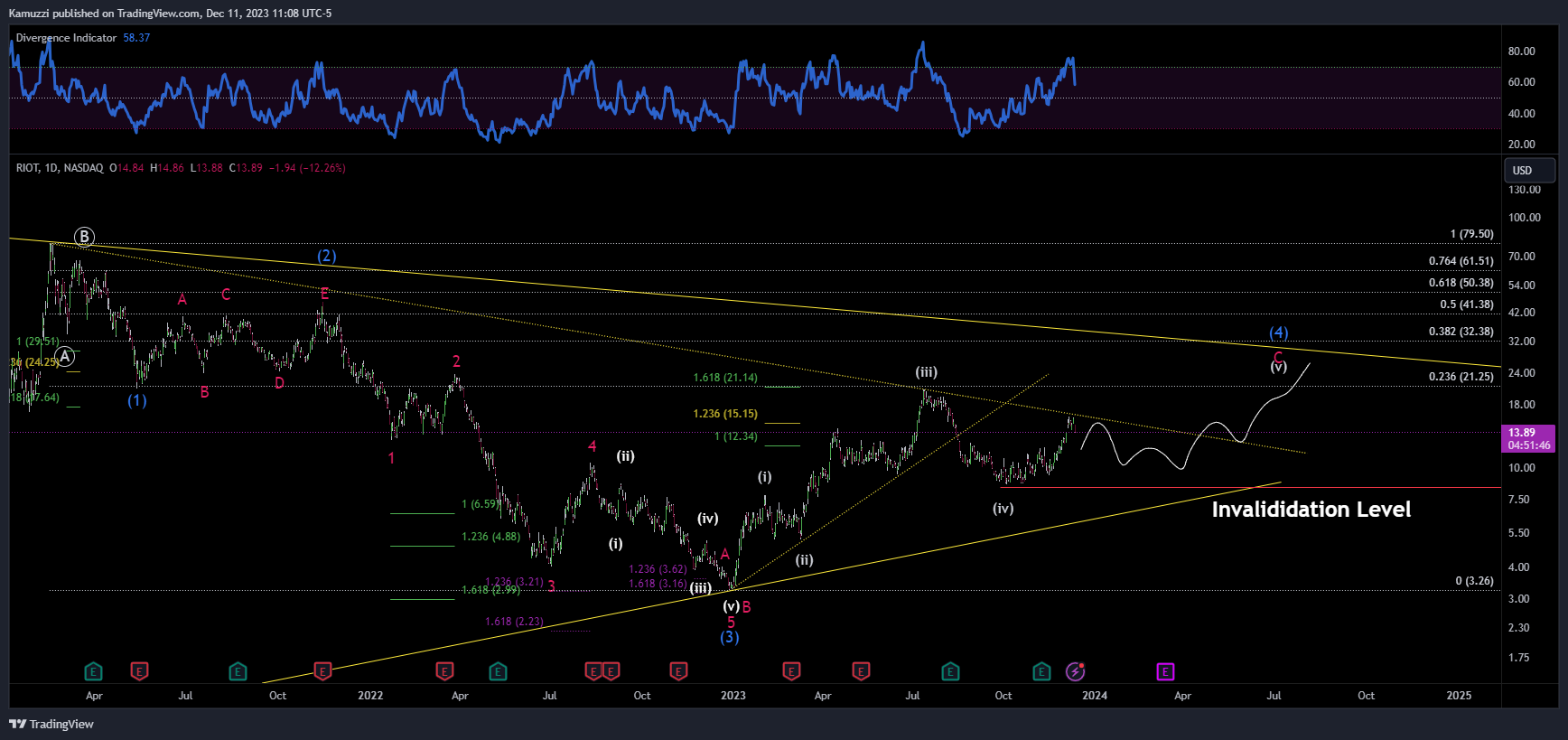
Task: Click the Divergence Indicator legend title
Action: (66, 38)
